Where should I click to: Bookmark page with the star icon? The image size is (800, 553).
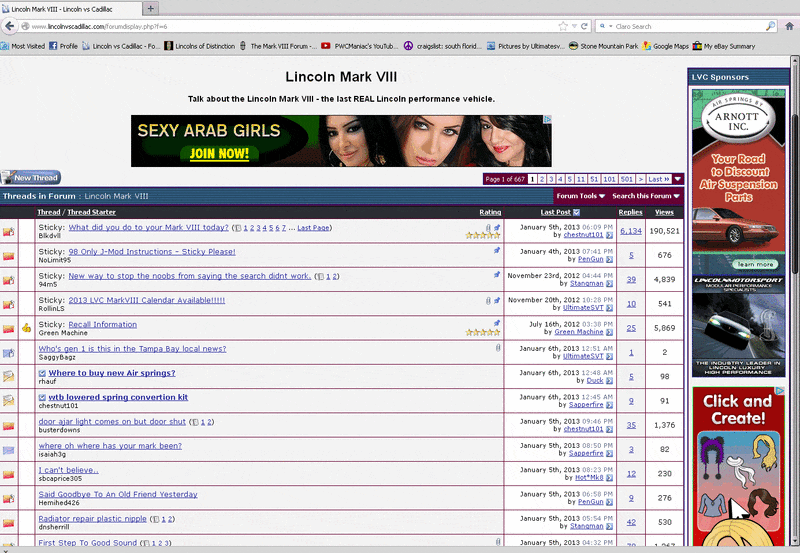[563, 26]
